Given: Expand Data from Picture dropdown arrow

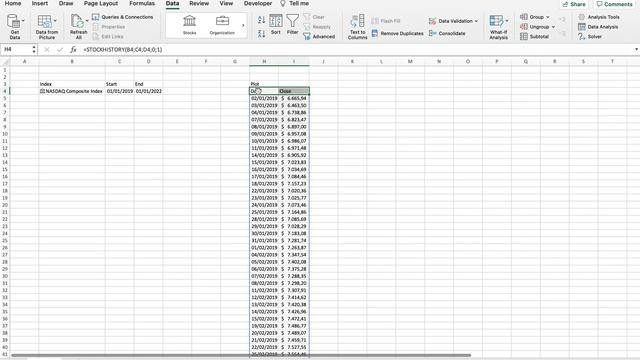Looking at the screenshot, I should [55, 20].
